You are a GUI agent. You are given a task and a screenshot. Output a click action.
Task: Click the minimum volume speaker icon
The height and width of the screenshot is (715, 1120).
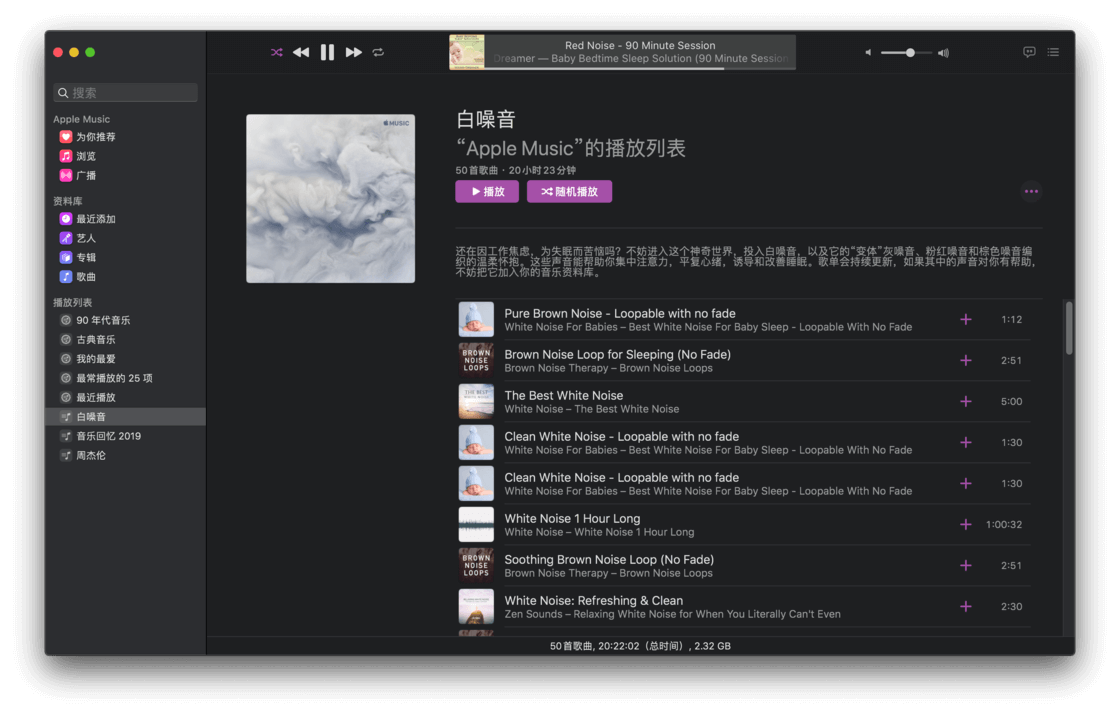(868, 52)
